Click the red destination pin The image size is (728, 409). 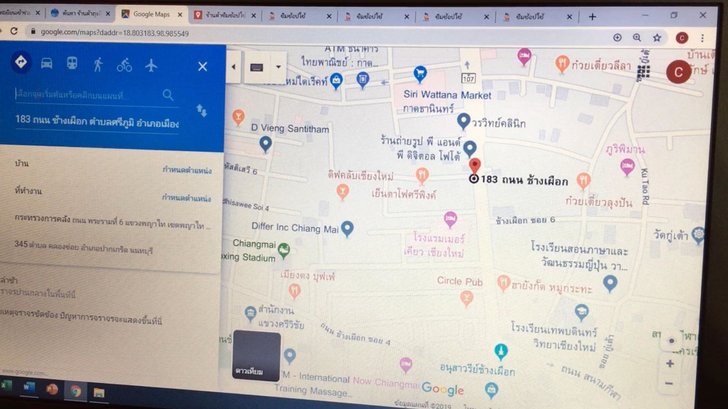pyautogui.click(x=474, y=165)
